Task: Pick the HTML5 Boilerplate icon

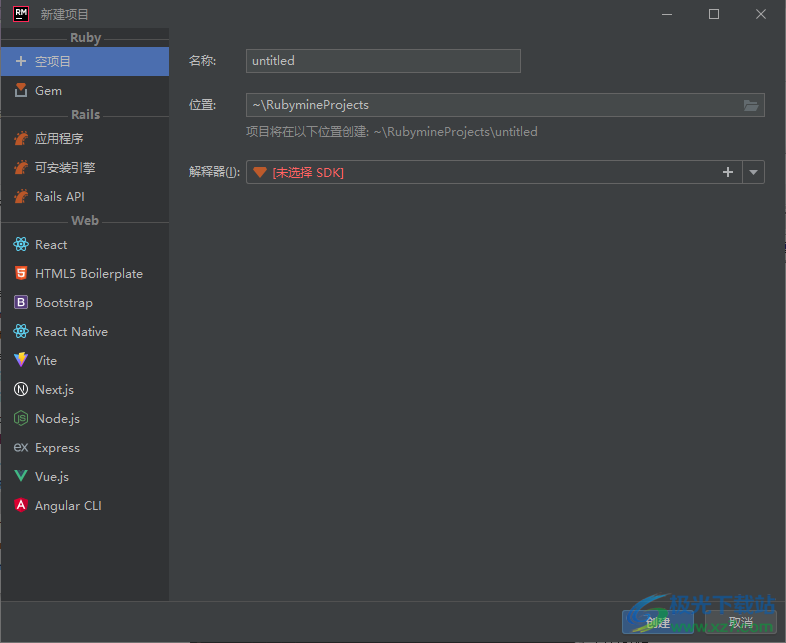Action: (21, 274)
